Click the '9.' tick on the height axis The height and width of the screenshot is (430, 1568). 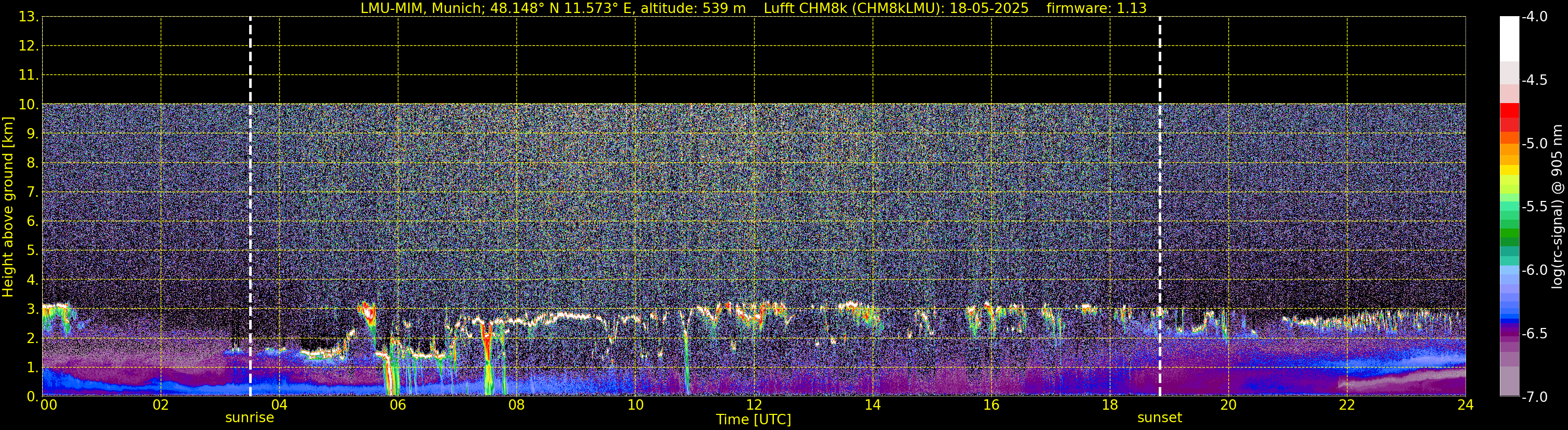click(x=32, y=134)
